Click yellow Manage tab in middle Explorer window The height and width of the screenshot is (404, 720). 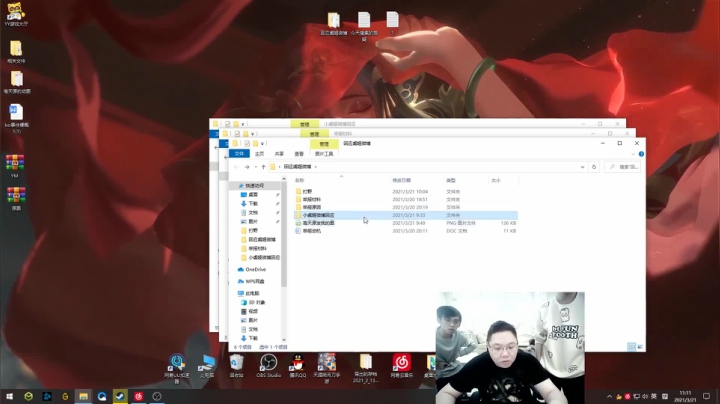[314, 134]
